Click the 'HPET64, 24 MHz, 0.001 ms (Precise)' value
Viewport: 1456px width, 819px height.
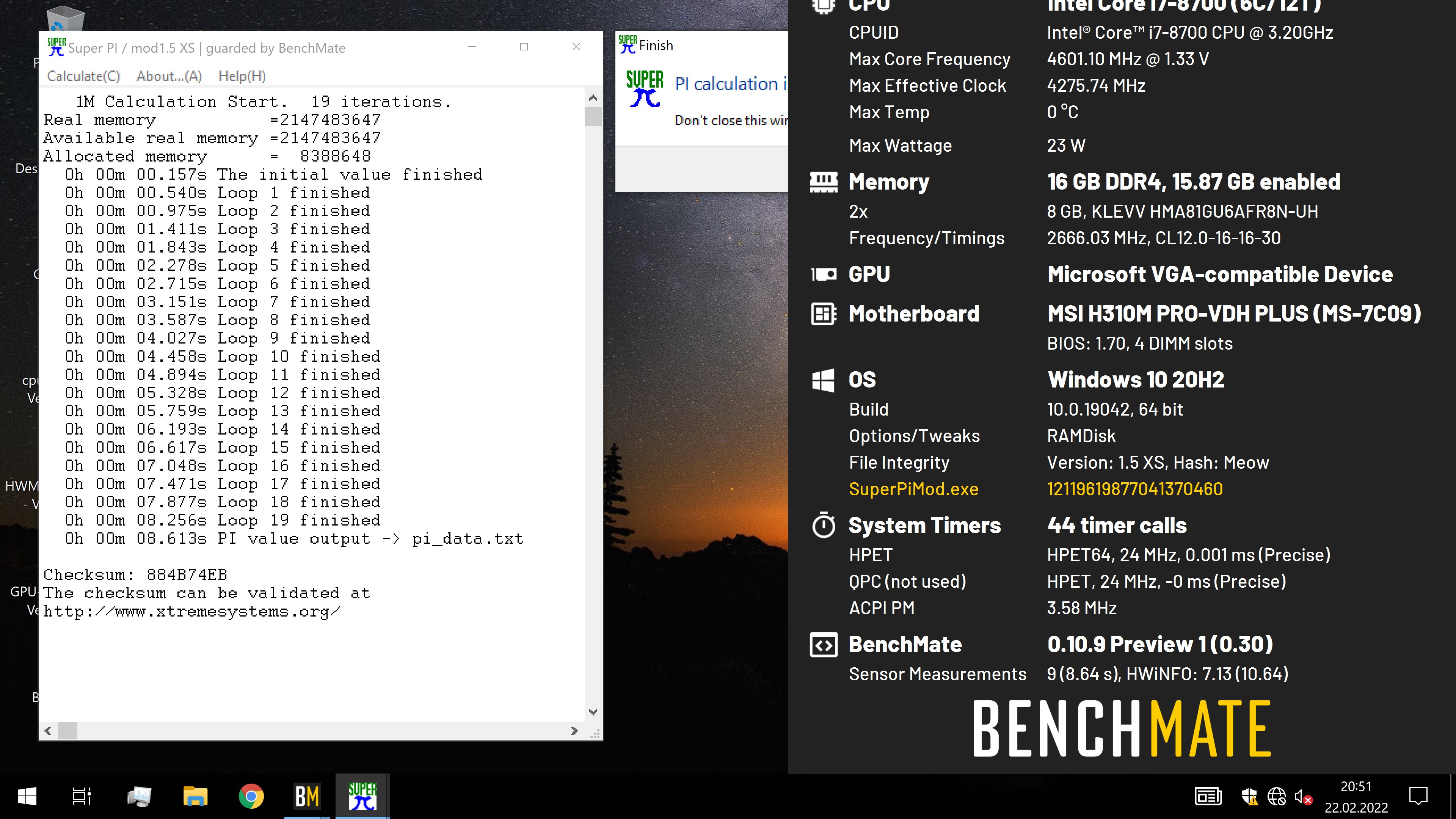click(x=1189, y=555)
